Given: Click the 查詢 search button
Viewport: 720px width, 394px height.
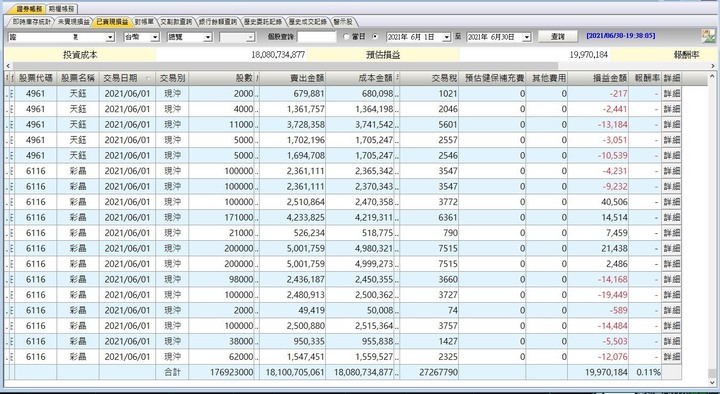Looking at the screenshot, I should (557, 37).
